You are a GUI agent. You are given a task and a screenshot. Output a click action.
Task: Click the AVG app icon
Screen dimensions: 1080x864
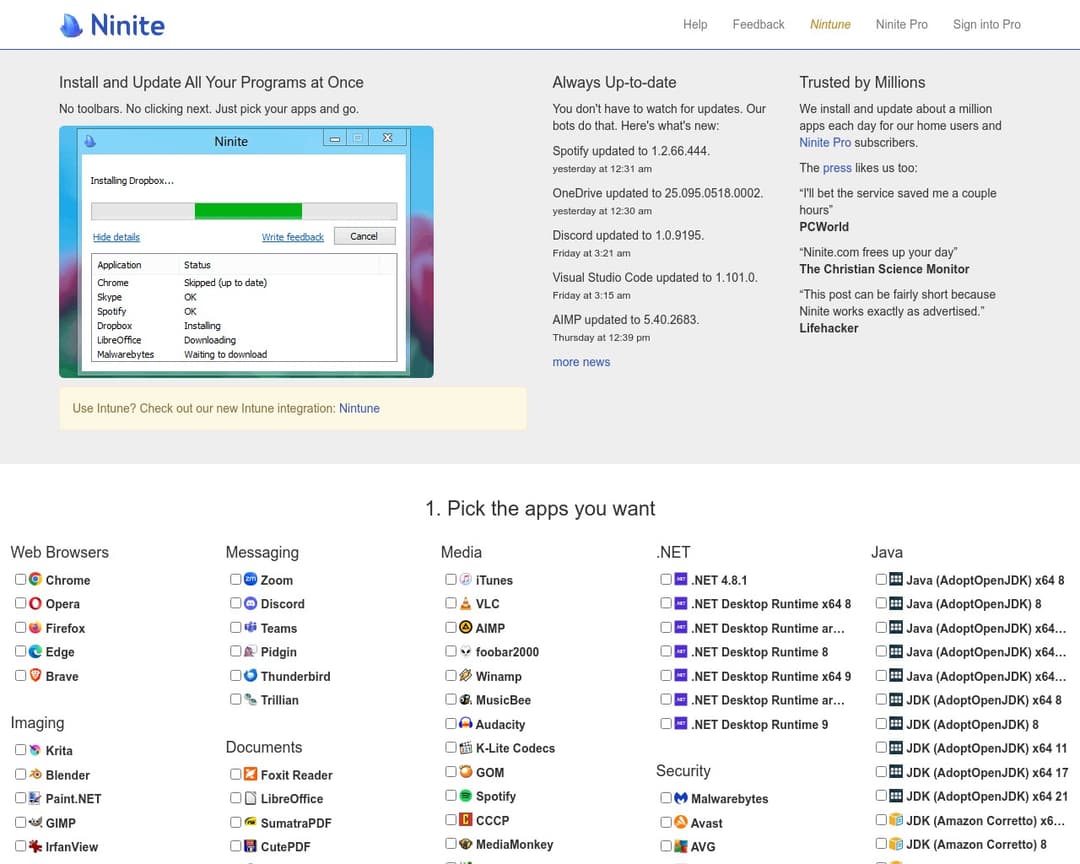click(681, 846)
